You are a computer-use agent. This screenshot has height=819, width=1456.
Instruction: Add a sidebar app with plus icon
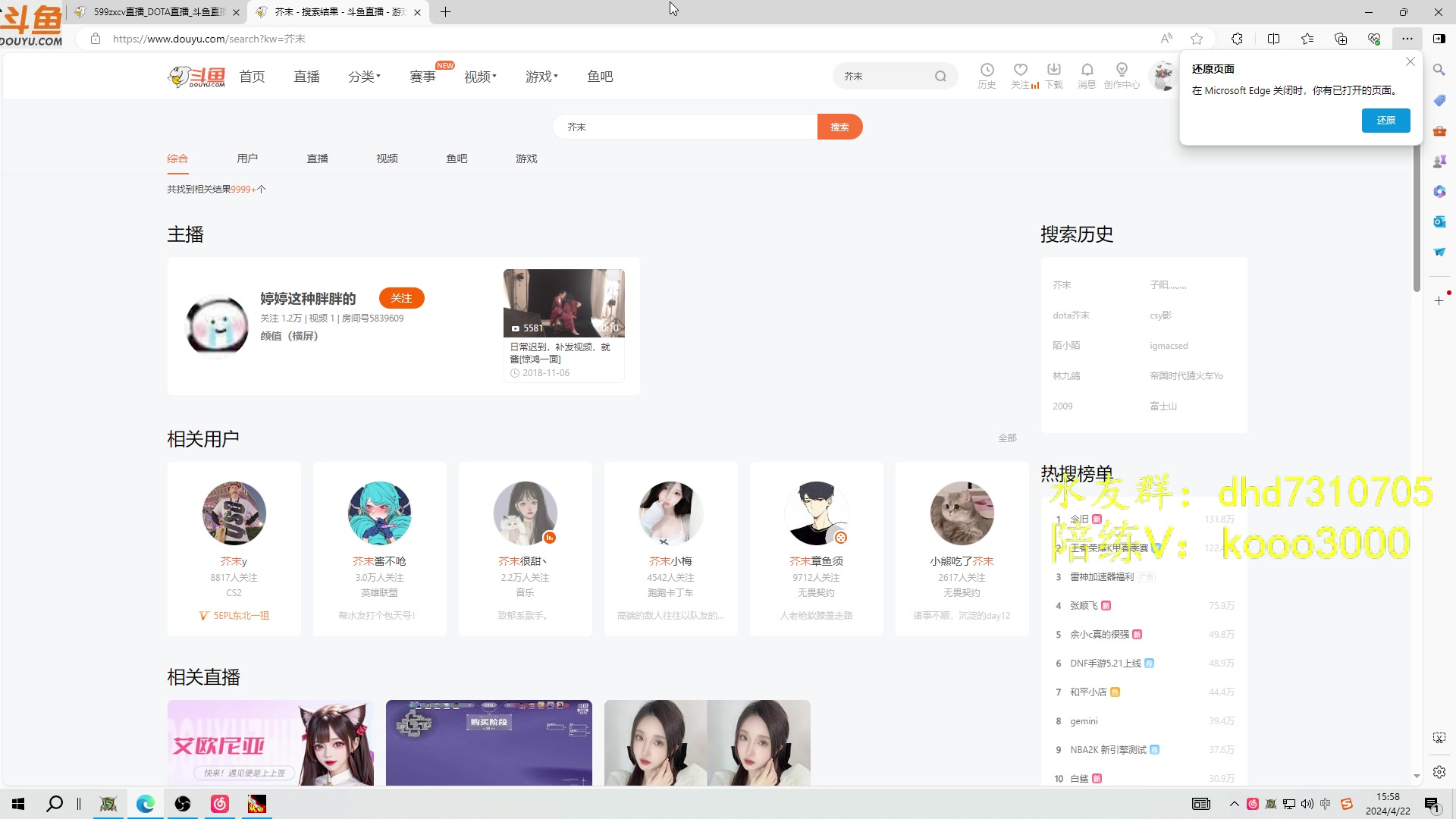pos(1439,301)
